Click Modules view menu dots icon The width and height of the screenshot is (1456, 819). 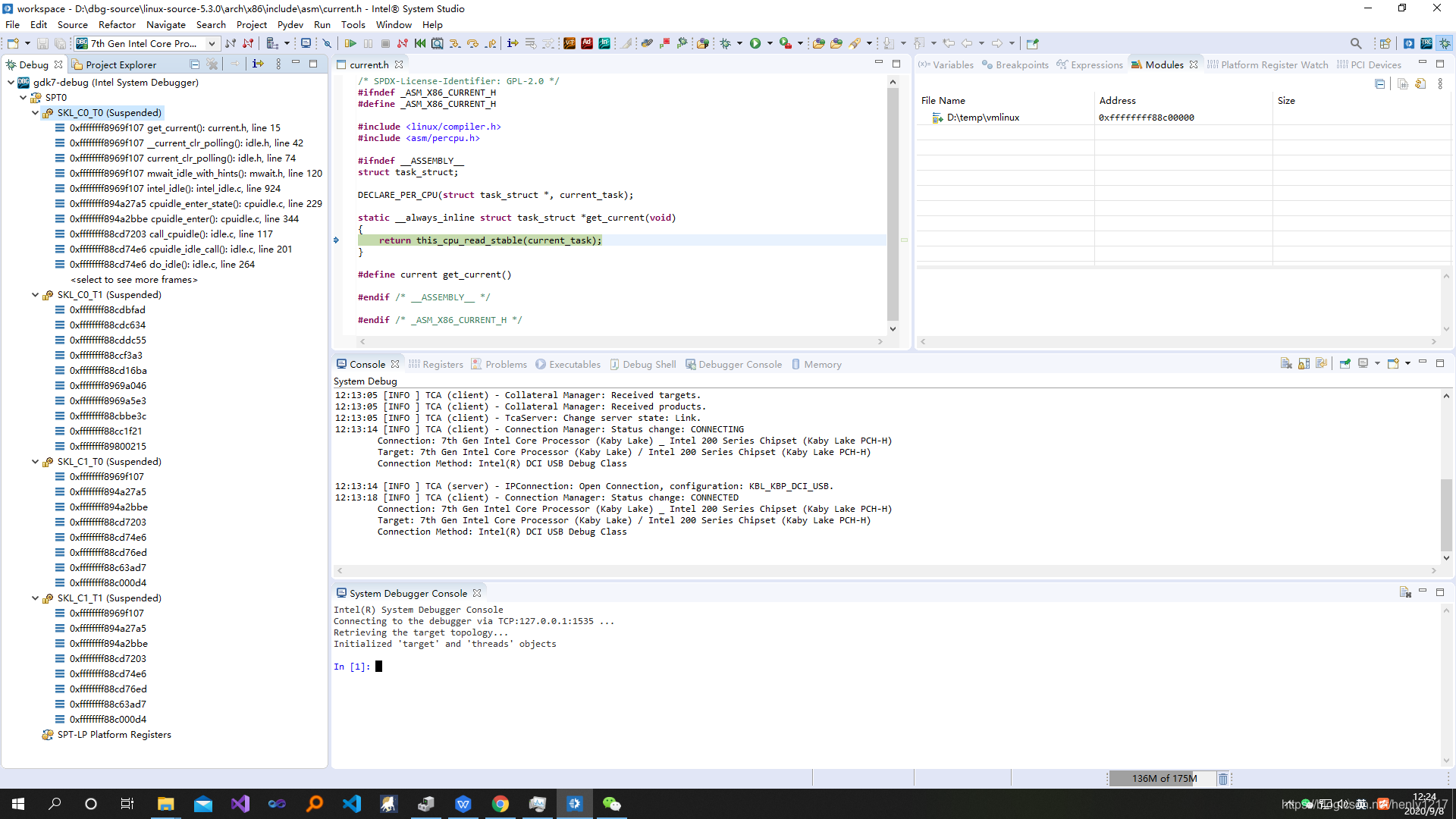click(x=1440, y=84)
